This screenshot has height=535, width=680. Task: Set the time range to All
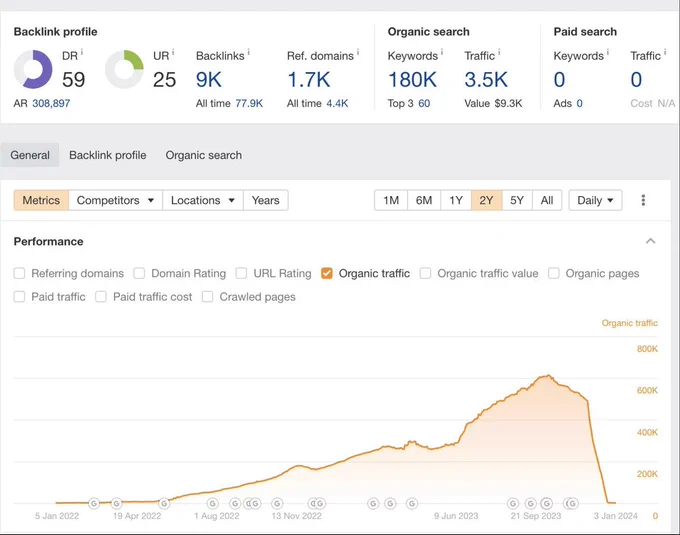click(x=547, y=200)
